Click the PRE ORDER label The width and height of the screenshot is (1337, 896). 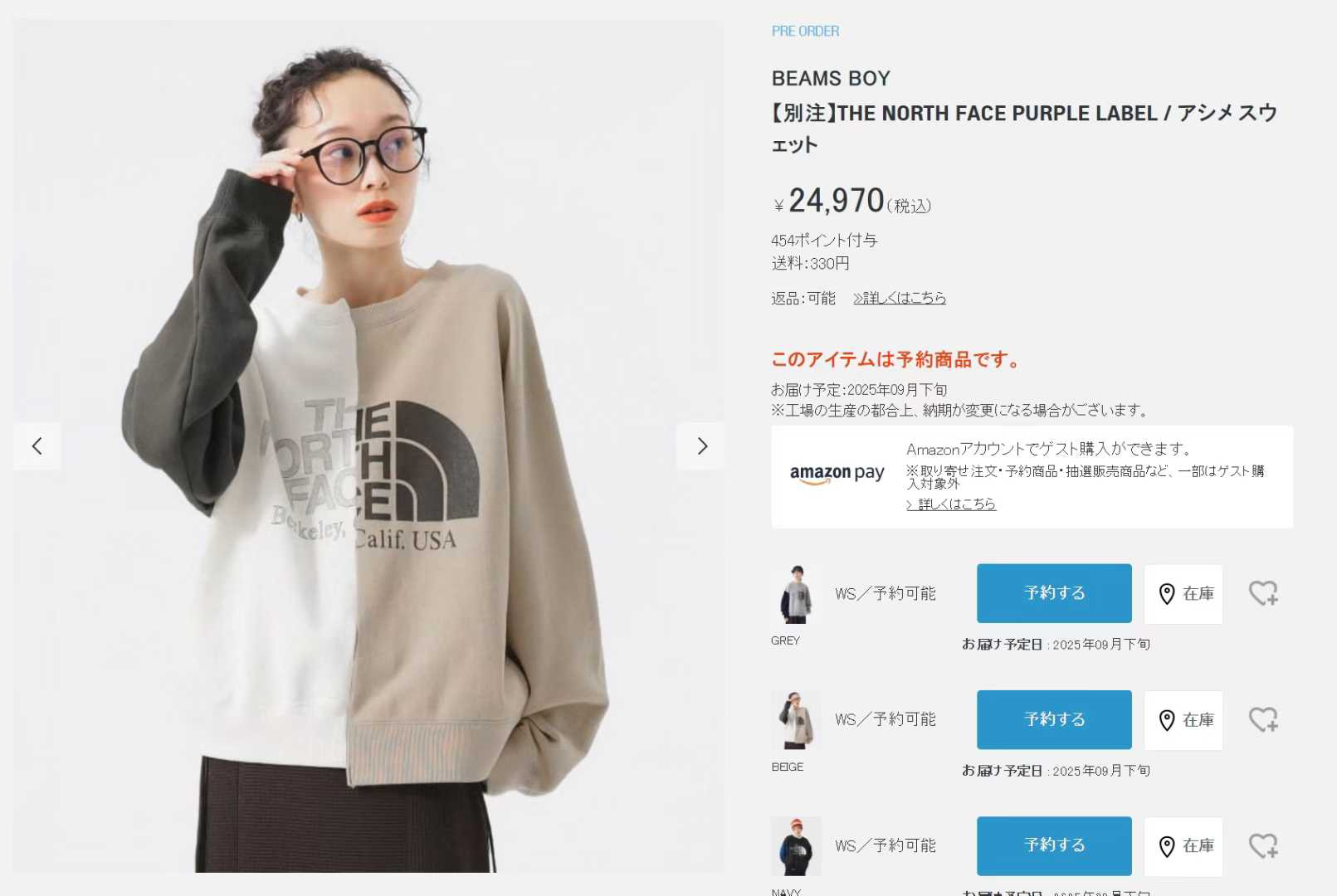click(805, 31)
